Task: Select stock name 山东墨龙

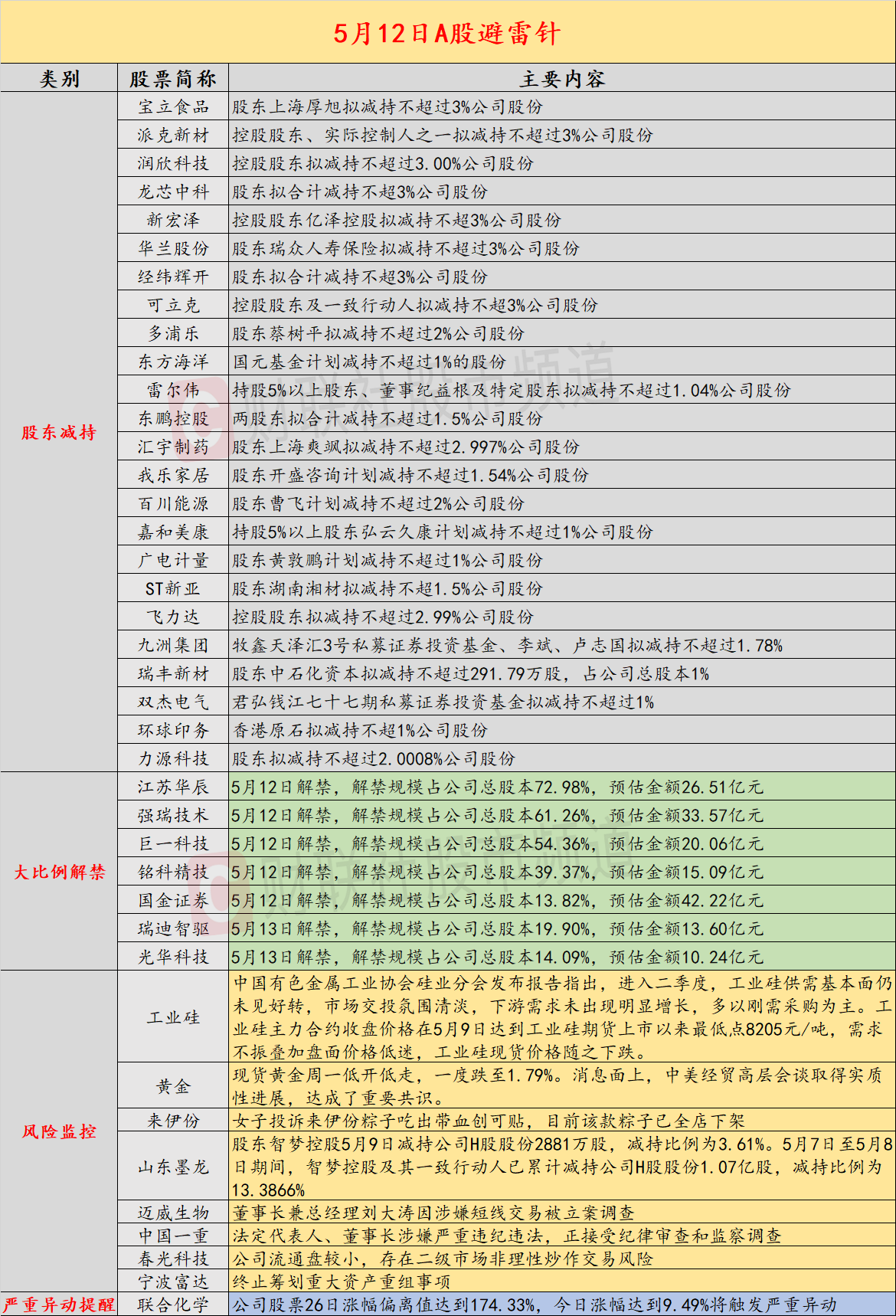Action: (x=173, y=1167)
